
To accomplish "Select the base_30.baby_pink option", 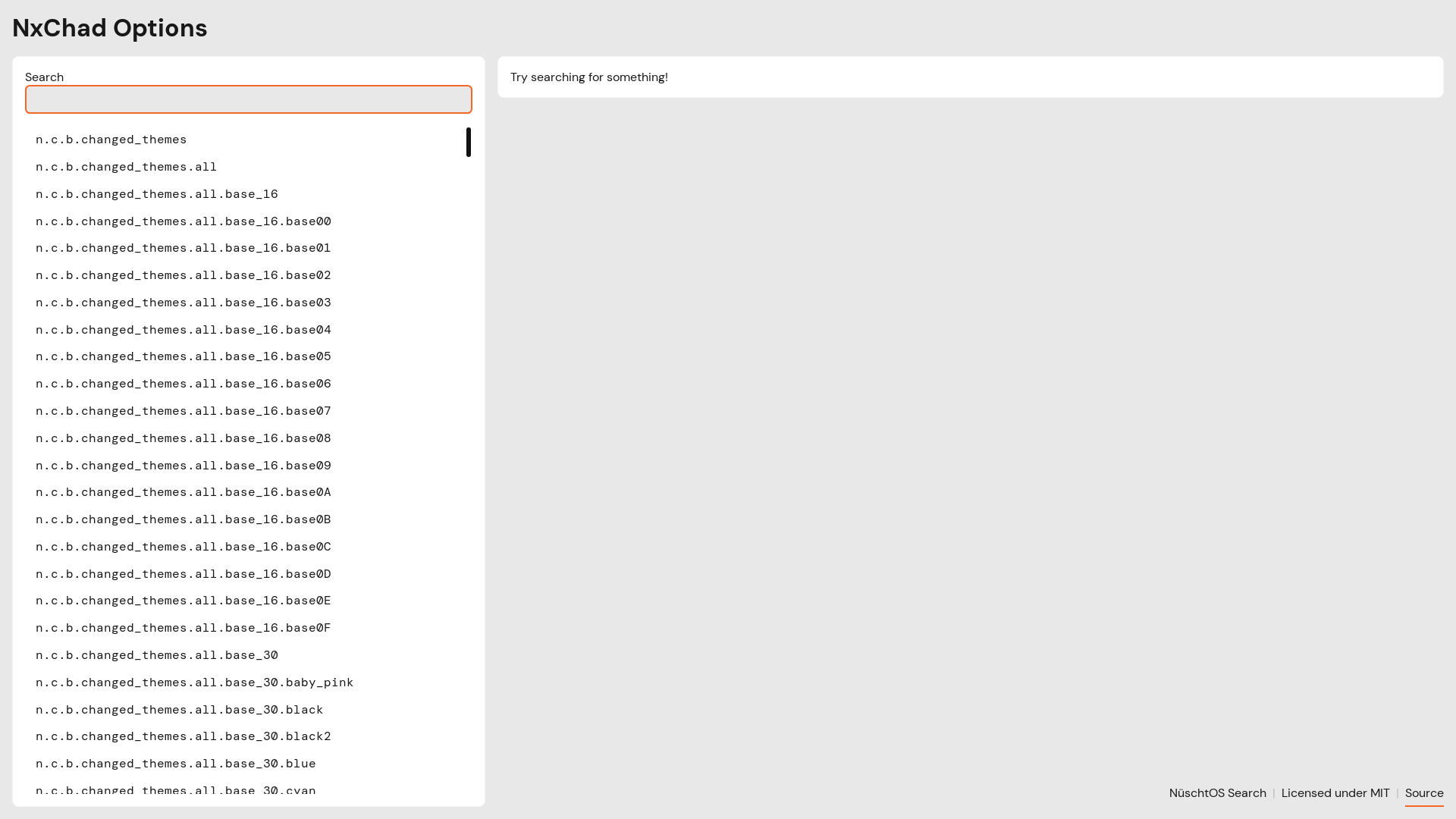I will tap(245, 682).
